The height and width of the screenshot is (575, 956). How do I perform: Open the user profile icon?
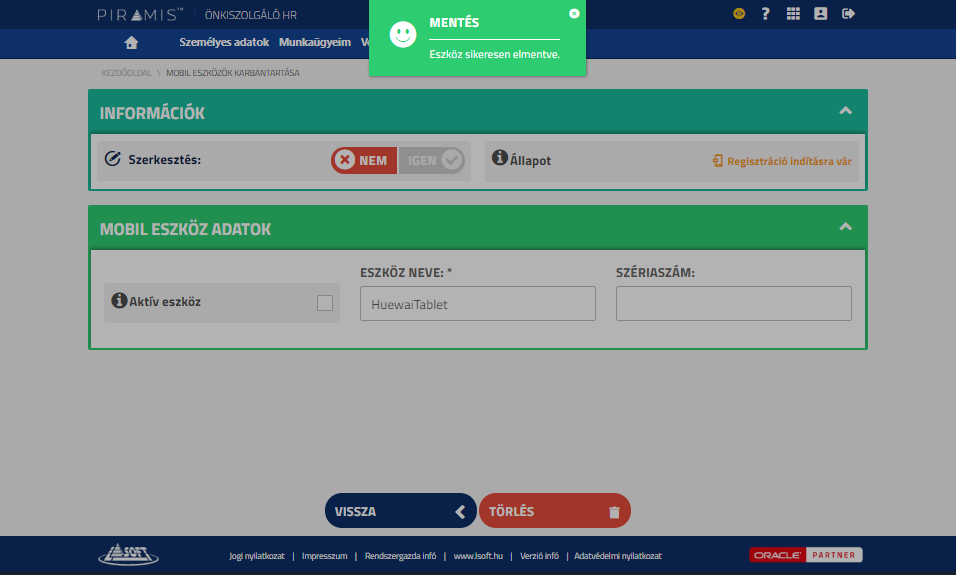(821, 14)
